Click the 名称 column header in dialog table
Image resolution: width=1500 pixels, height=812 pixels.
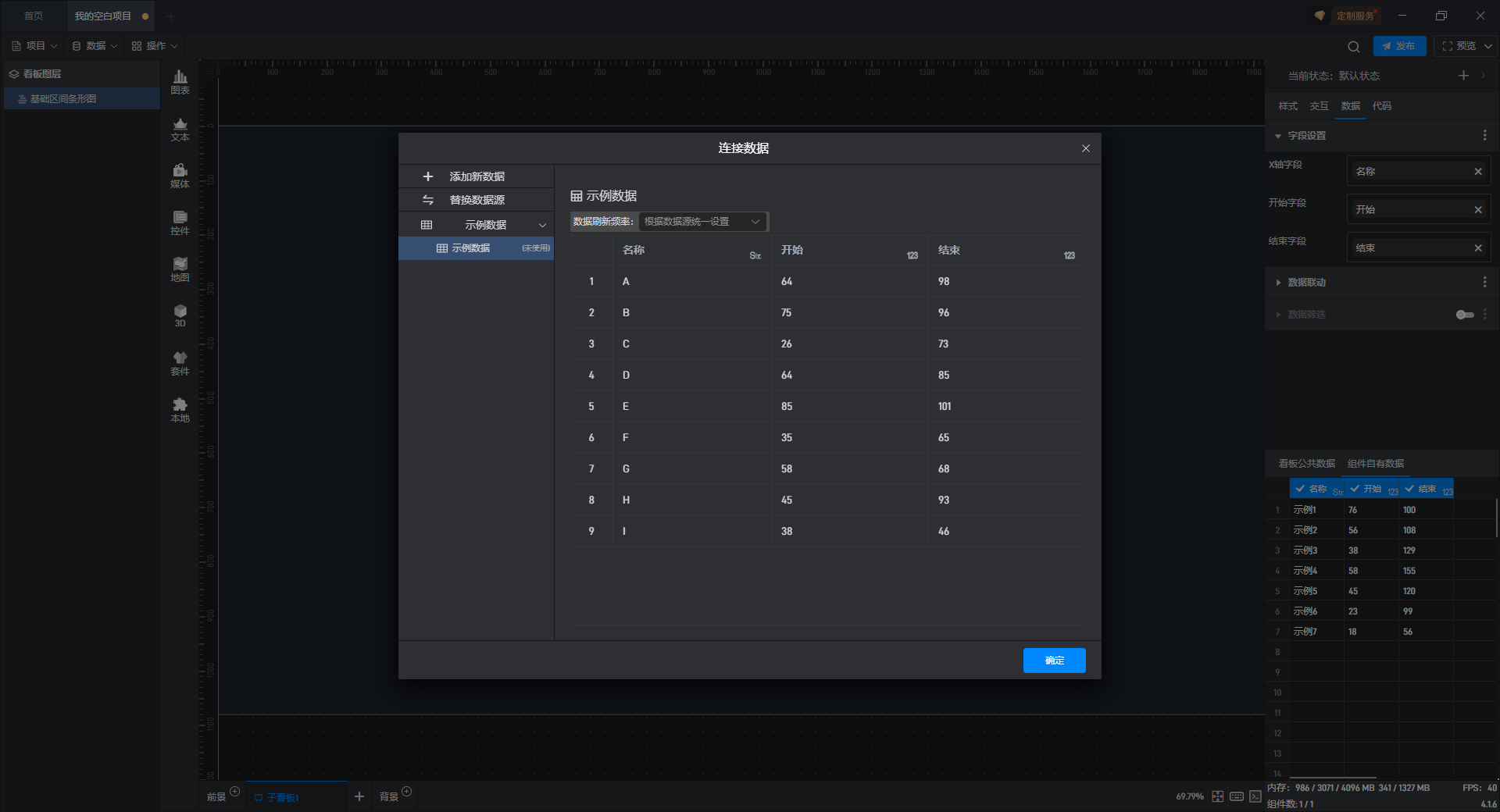691,251
